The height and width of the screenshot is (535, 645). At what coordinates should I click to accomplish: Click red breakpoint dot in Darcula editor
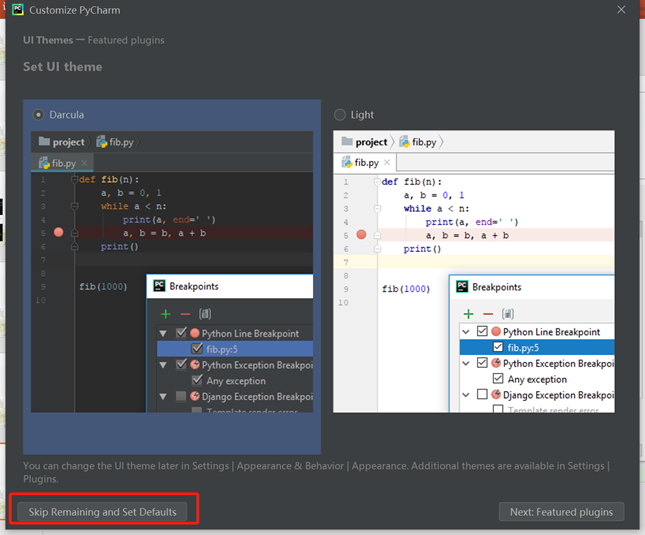point(58,232)
